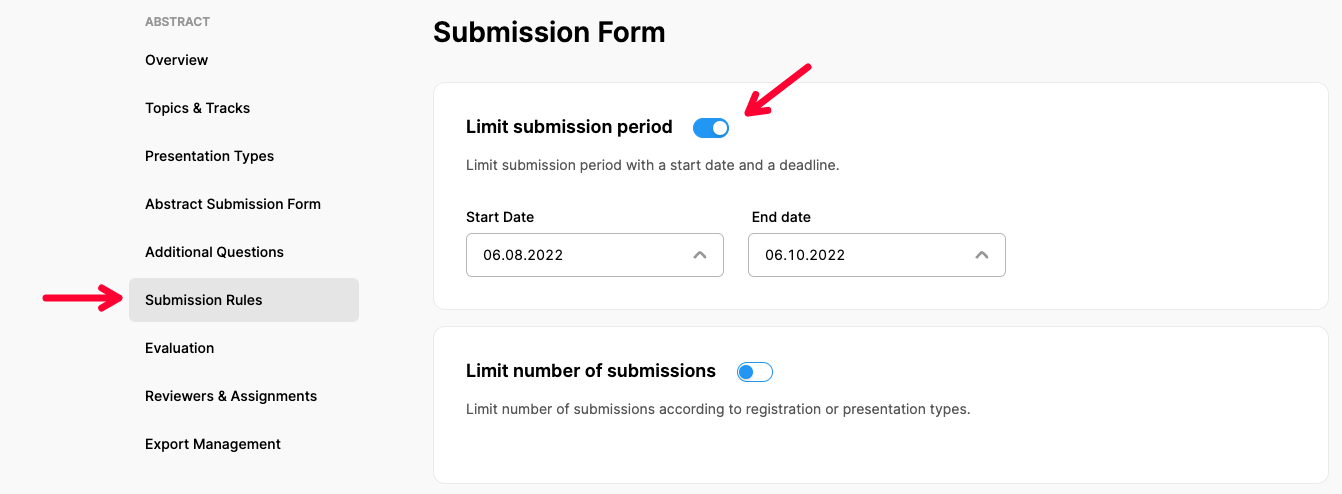Open Abstract Submission Form section
Image resolution: width=1342 pixels, height=494 pixels.
click(x=233, y=204)
